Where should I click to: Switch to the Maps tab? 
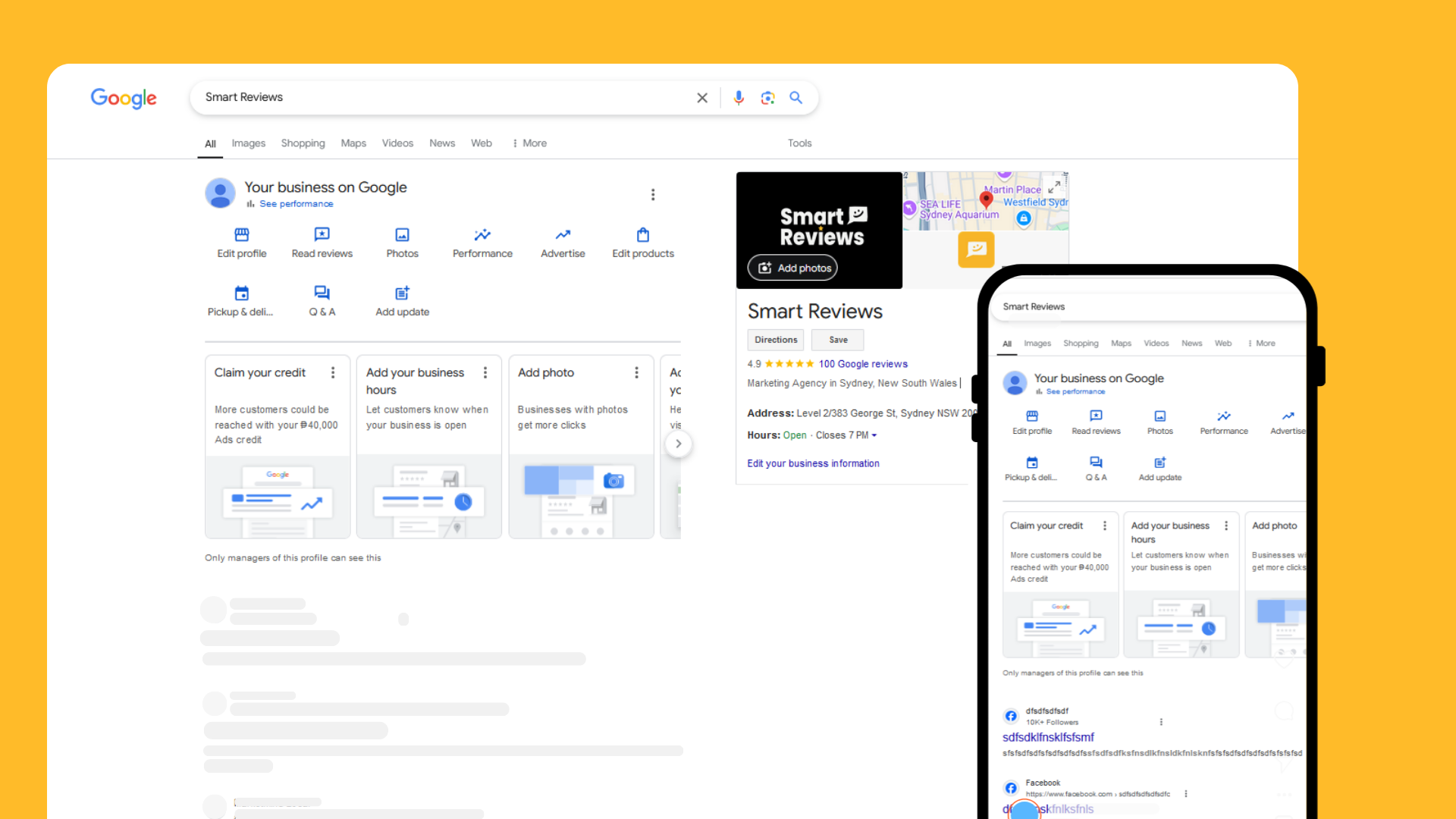pyautogui.click(x=353, y=143)
